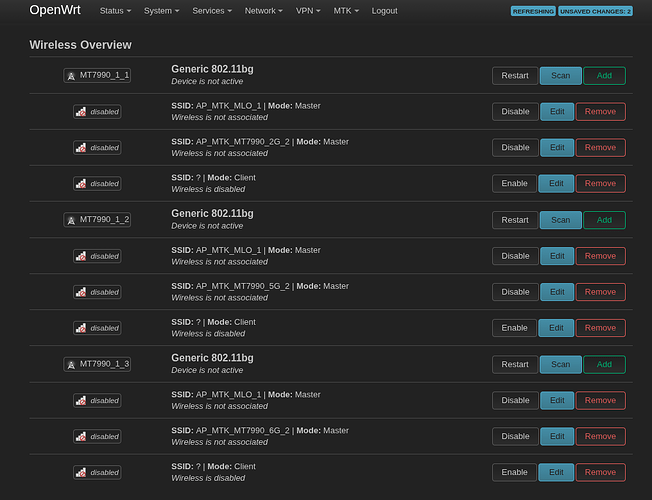The width and height of the screenshot is (652, 500).
Task: Restart the MT7990_1_3 radio device
Action: (x=515, y=364)
